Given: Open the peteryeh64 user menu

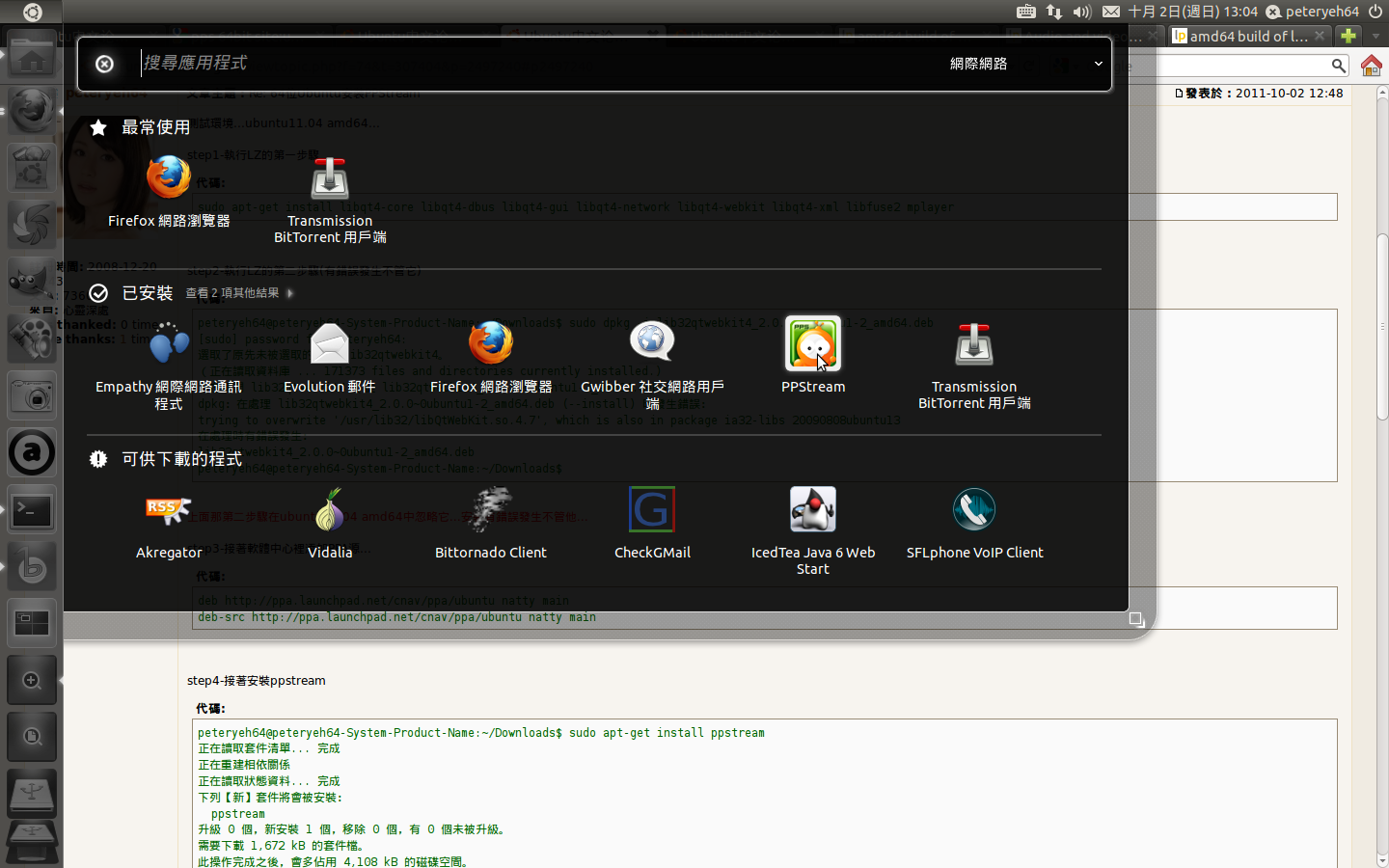Looking at the screenshot, I should point(1312,12).
